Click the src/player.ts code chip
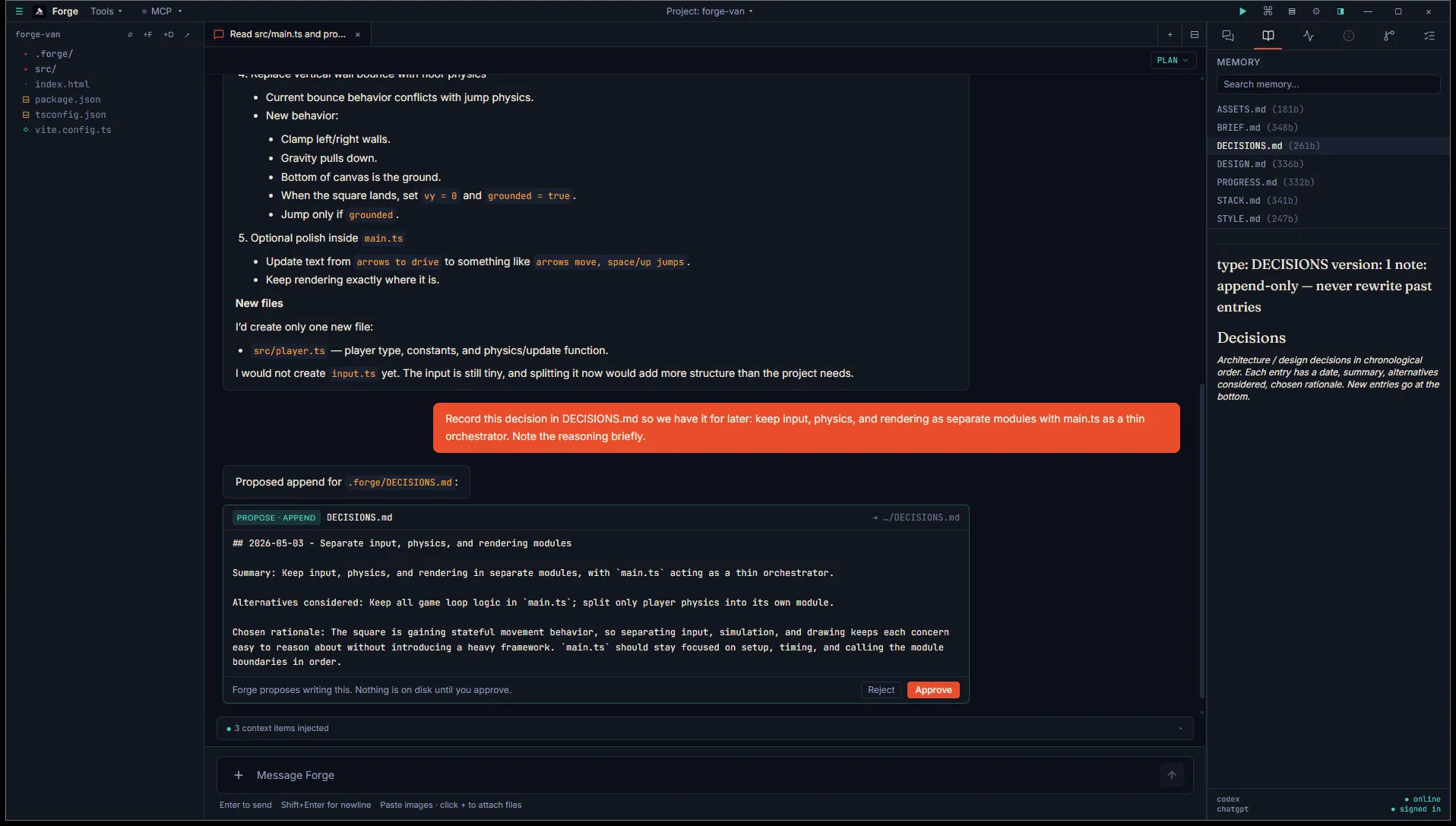1456x826 pixels. click(x=289, y=351)
